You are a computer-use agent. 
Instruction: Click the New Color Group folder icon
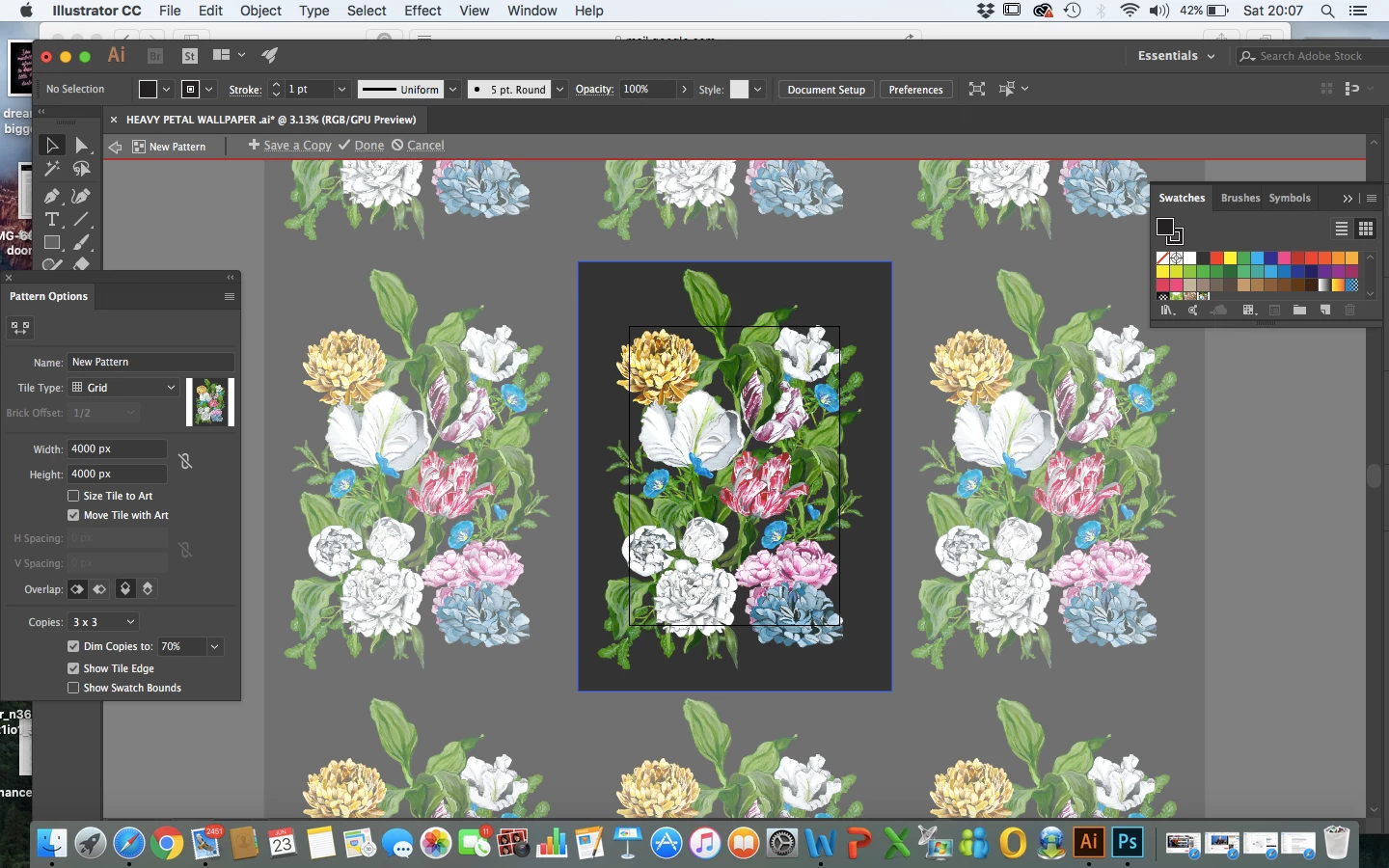1299,311
